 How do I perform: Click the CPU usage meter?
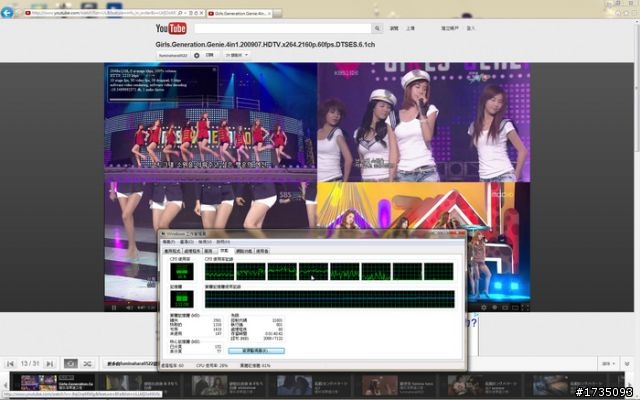182,271
